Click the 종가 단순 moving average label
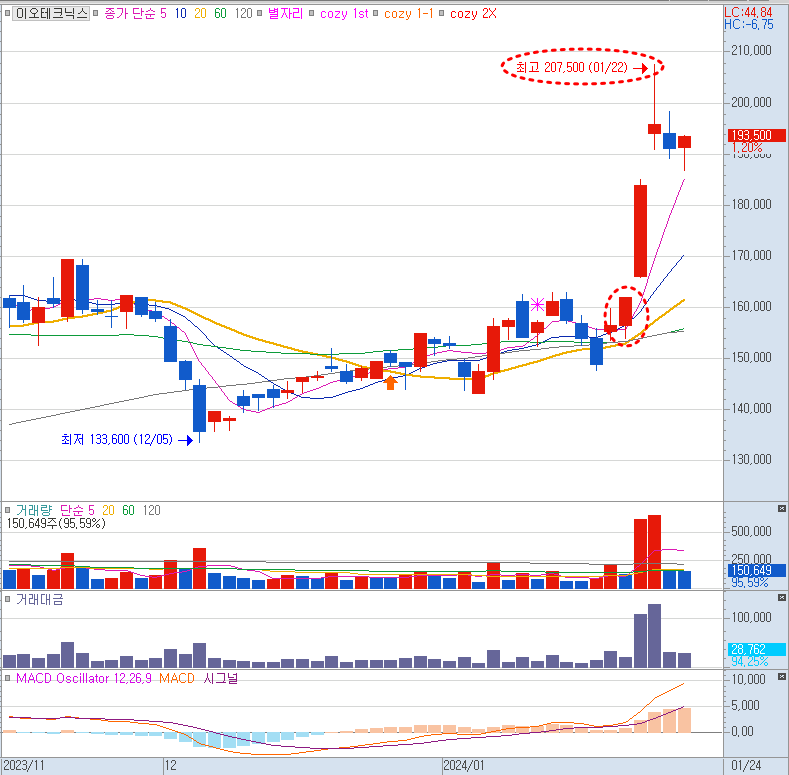This screenshot has height=775, width=789. (130, 14)
